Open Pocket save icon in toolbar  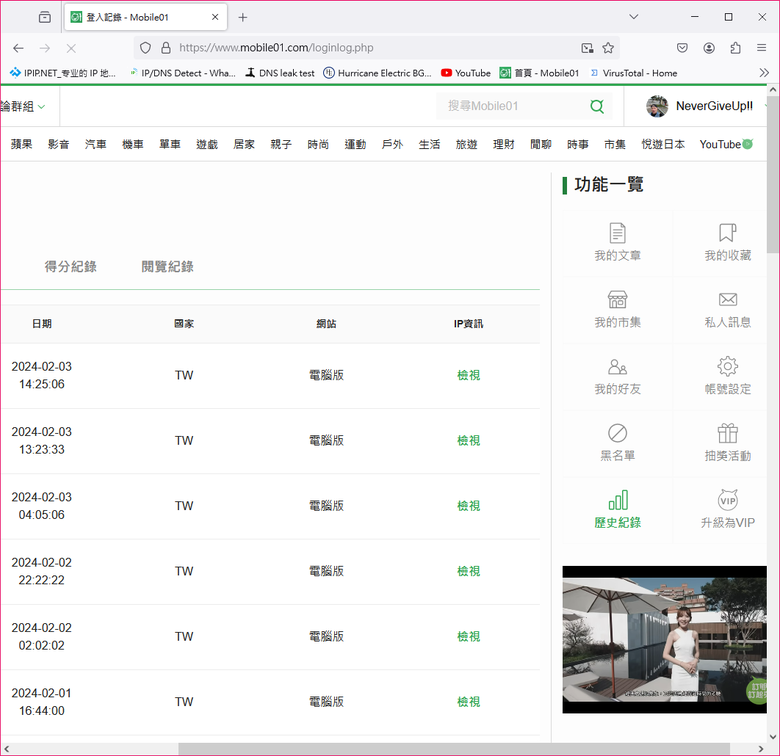[x=682, y=48]
